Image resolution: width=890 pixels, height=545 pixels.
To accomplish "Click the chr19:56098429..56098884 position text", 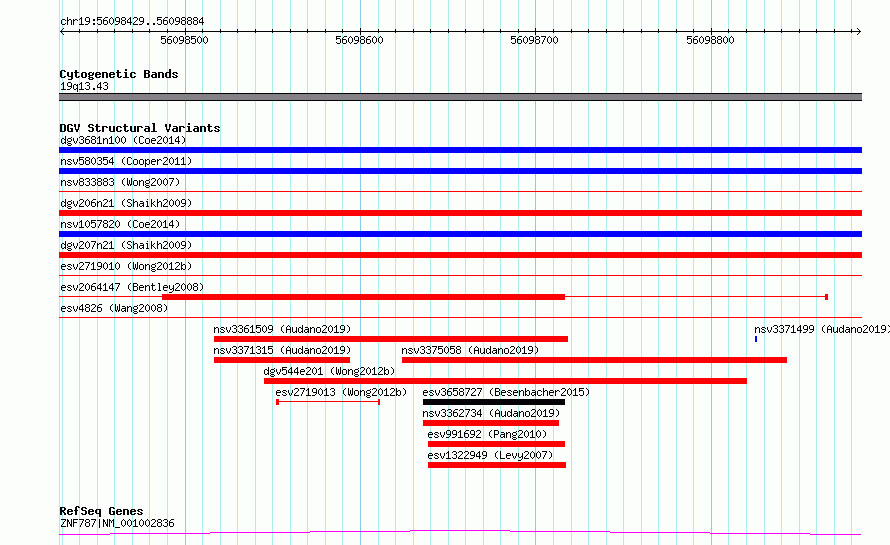I will tap(132, 22).
